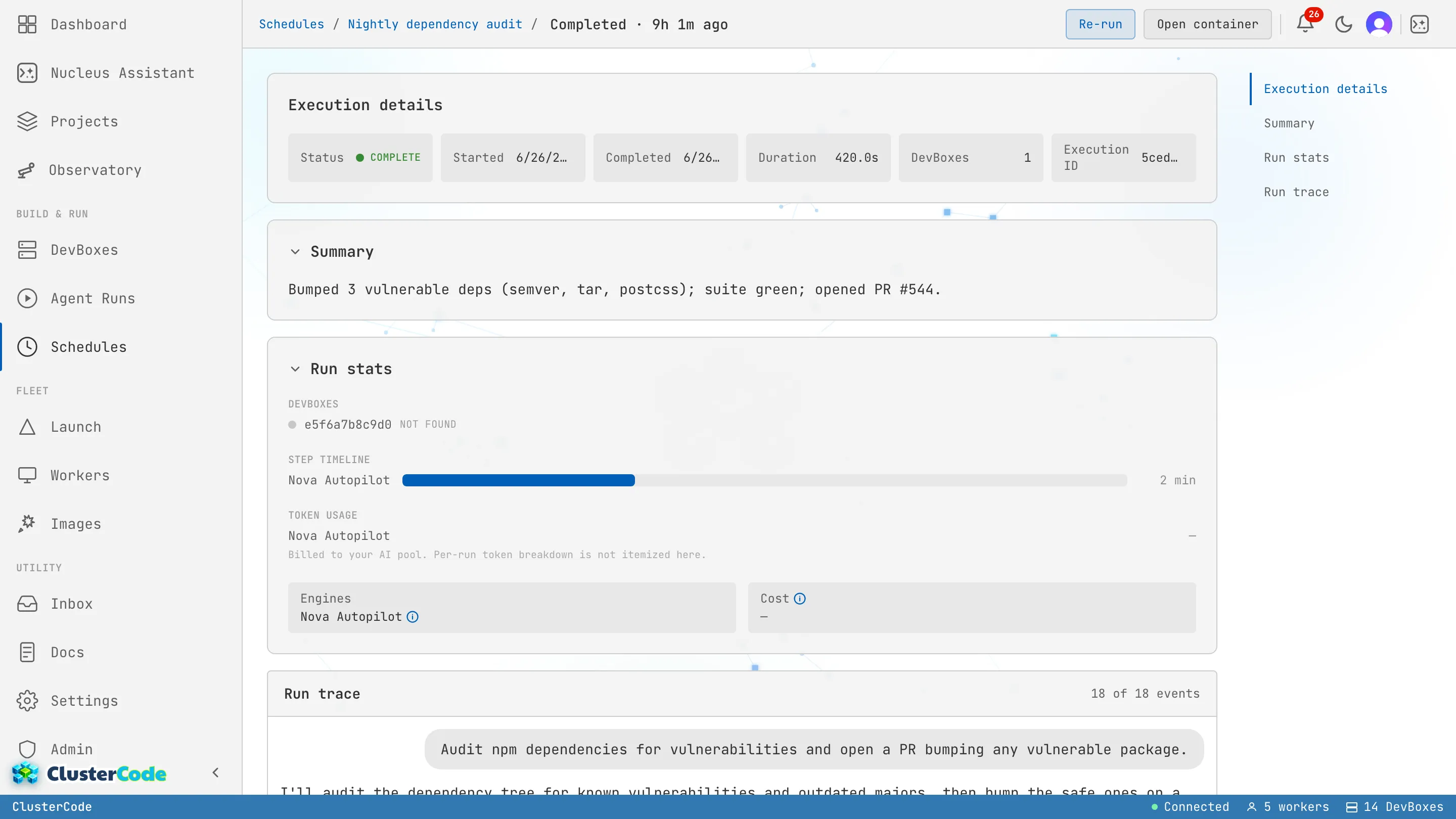Click the Launch triangle icon
Image resolution: width=1456 pixels, height=819 pixels.
27,427
